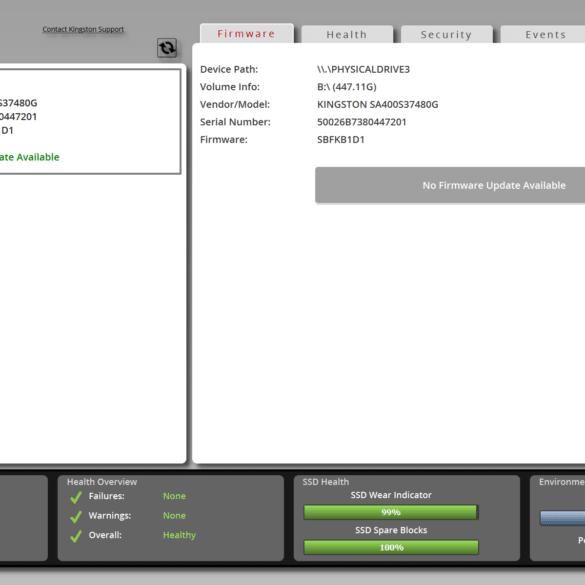This screenshot has height=585, width=585.
Task: Click the device path \\.\PHYSICALDRIVE3 value
Action: pyautogui.click(x=363, y=69)
